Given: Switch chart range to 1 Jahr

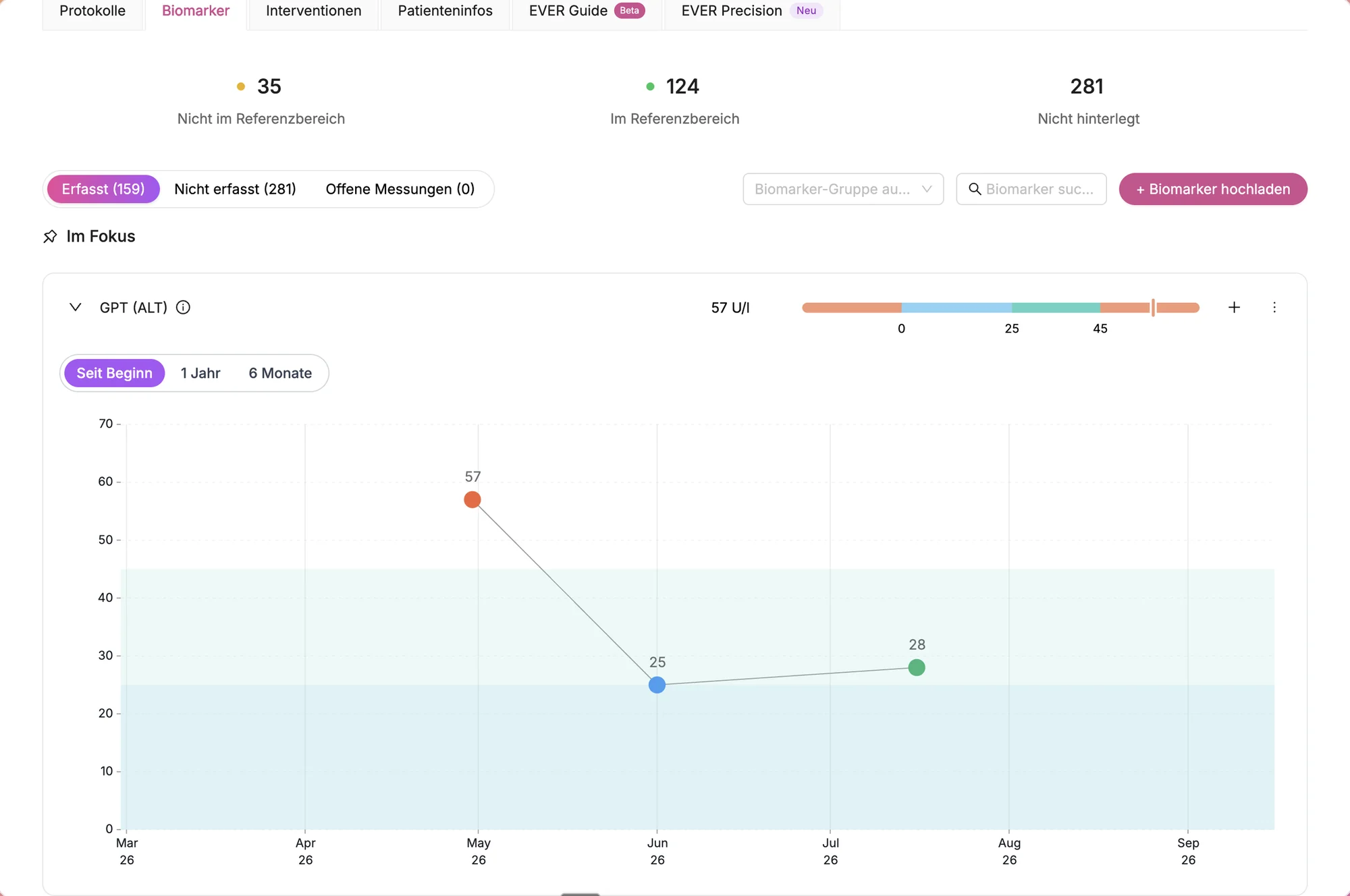Looking at the screenshot, I should (x=200, y=373).
